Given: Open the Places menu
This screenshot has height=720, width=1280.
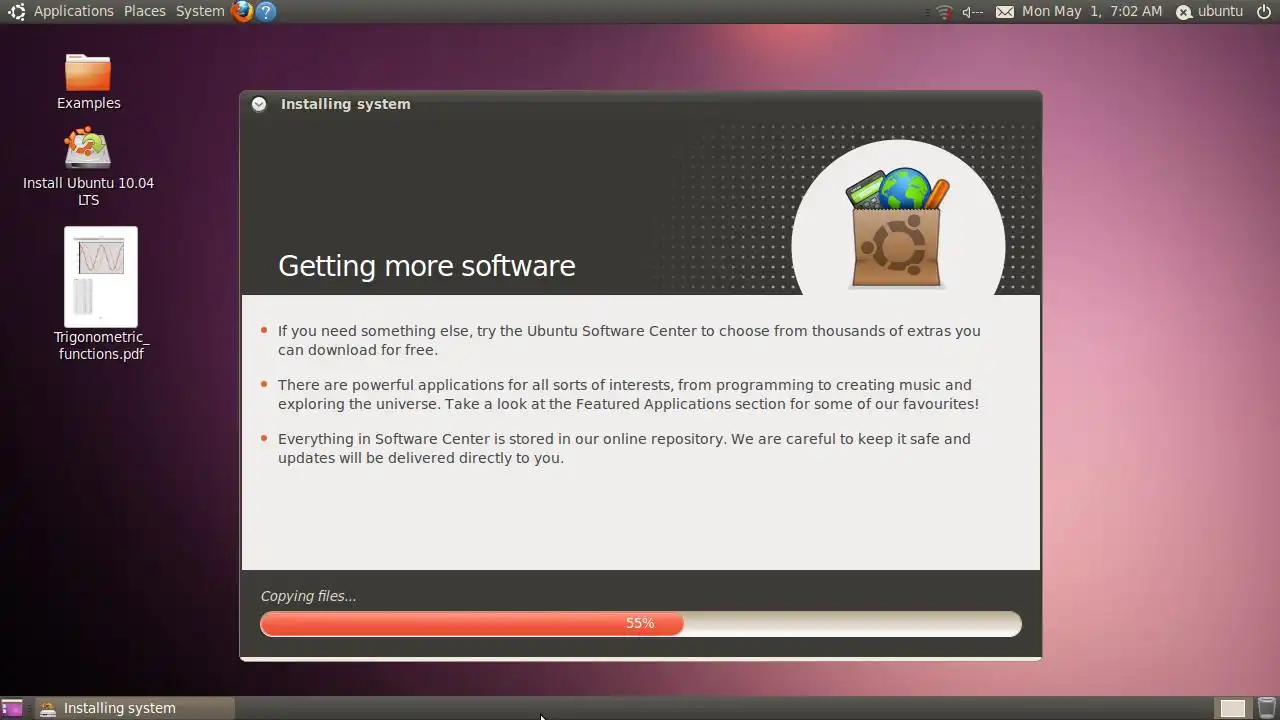Looking at the screenshot, I should (x=145, y=11).
